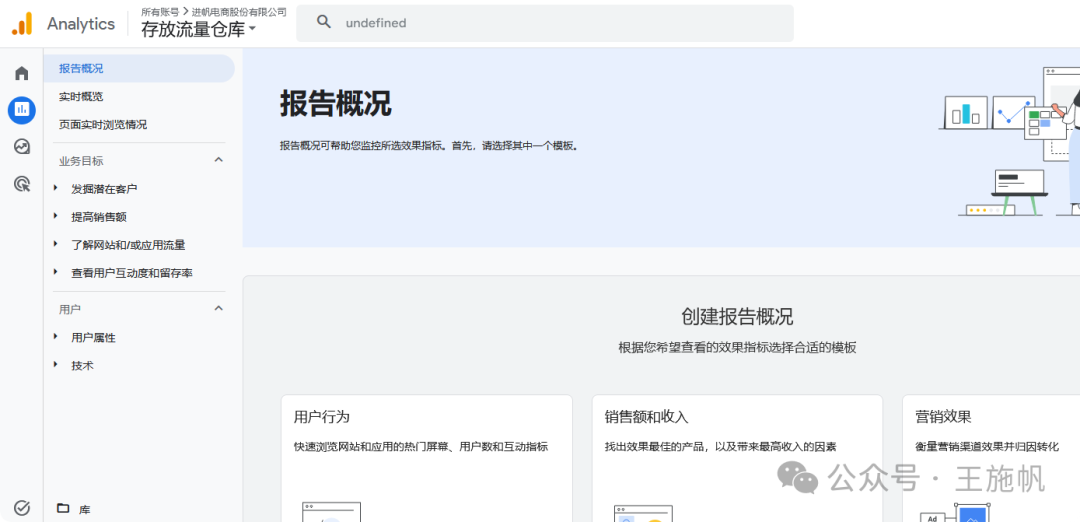Open the Home icon in sidebar

pyautogui.click(x=22, y=73)
